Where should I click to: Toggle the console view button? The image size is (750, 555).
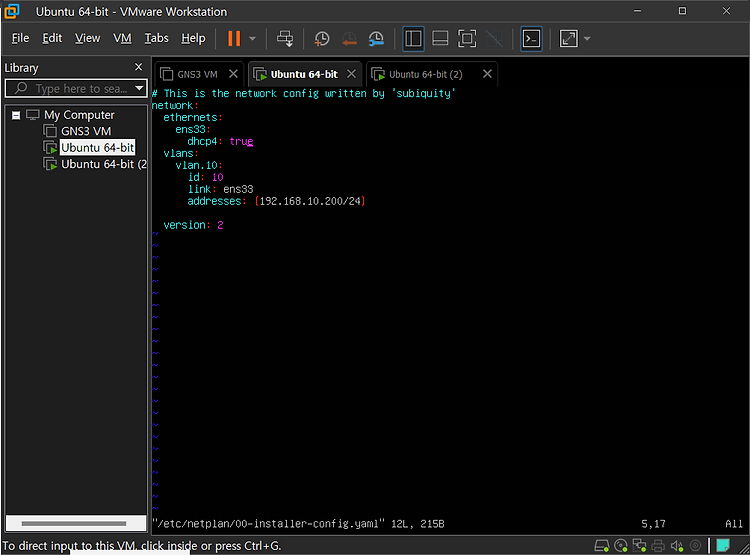point(531,38)
